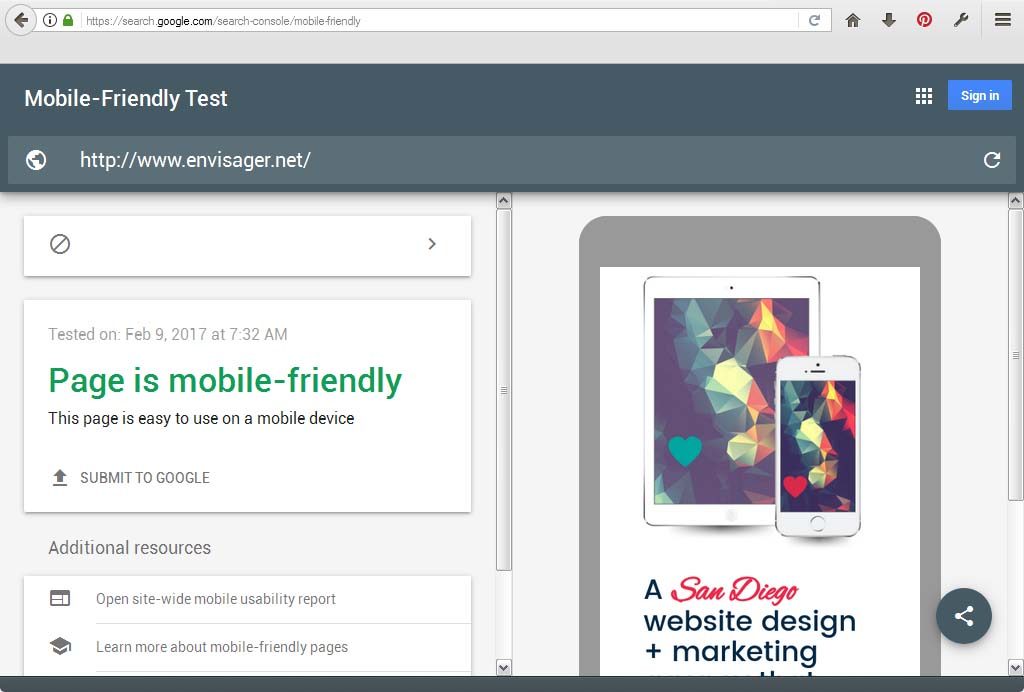Click the left panel scroll up arrow

(x=504, y=200)
